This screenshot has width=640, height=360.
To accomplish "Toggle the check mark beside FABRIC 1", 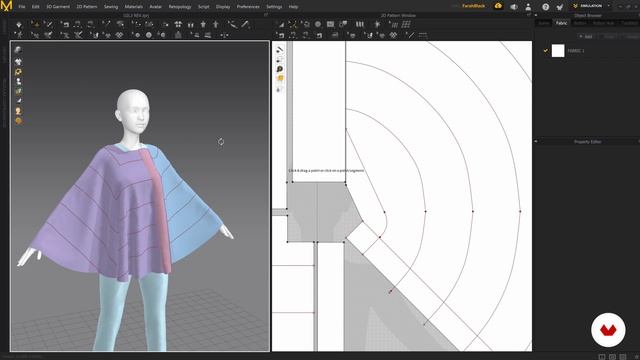I will (x=545, y=51).
